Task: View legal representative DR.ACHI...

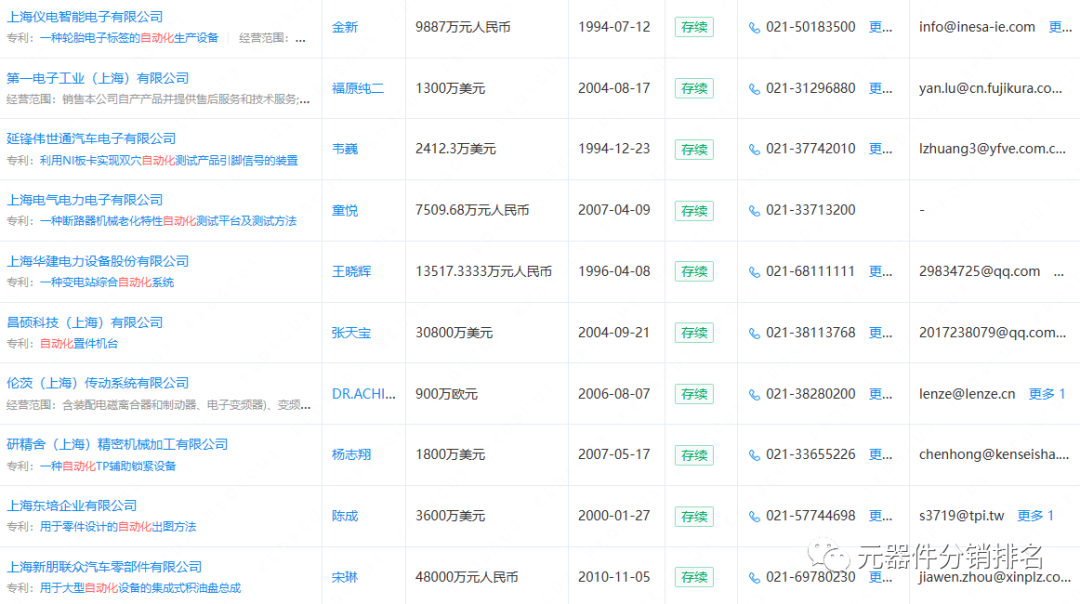Action: click(364, 394)
